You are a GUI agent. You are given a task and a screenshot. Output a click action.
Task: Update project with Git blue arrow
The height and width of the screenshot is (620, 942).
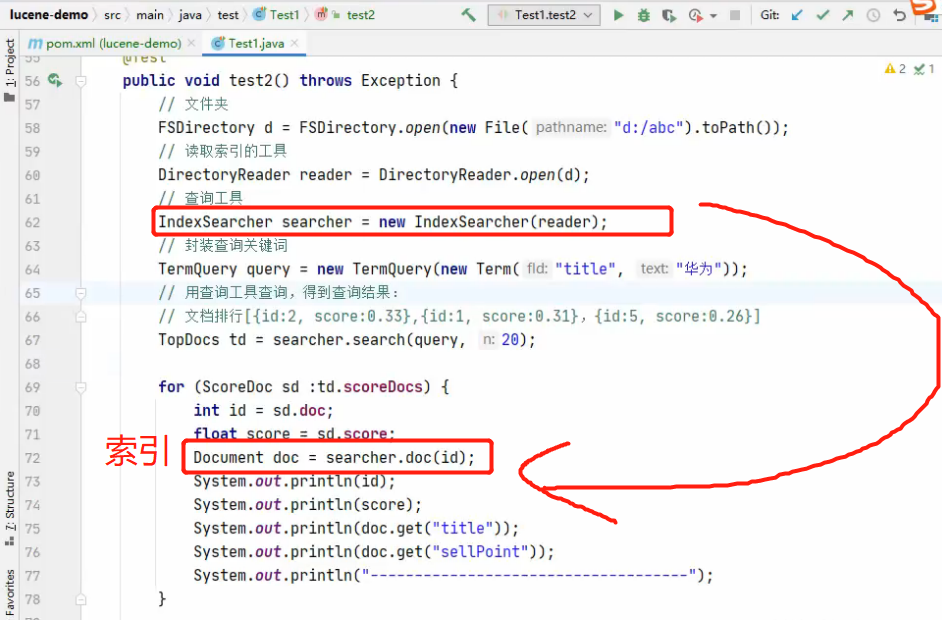coord(797,15)
